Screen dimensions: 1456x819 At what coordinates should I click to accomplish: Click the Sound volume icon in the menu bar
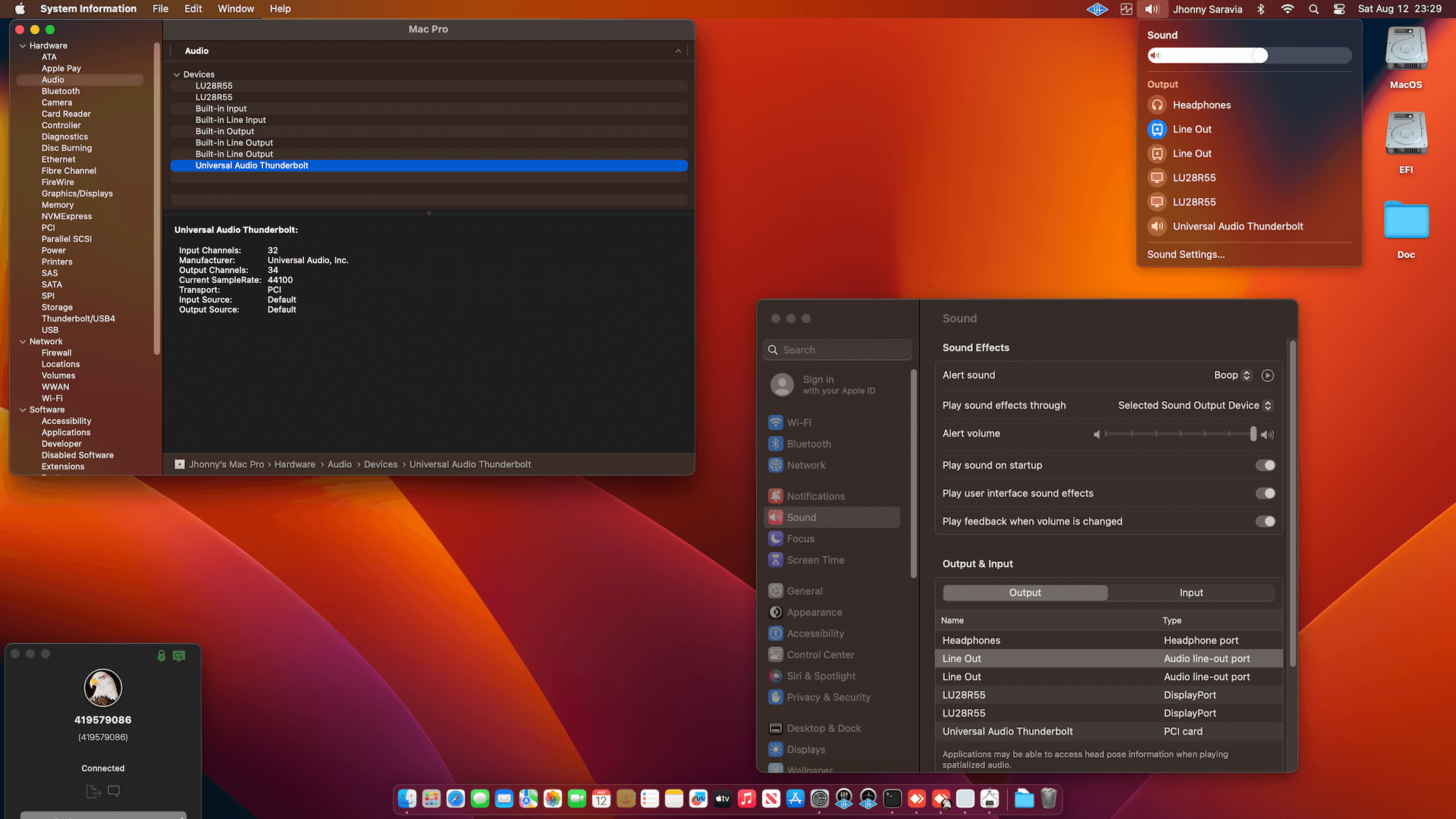tap(1152, 9)
